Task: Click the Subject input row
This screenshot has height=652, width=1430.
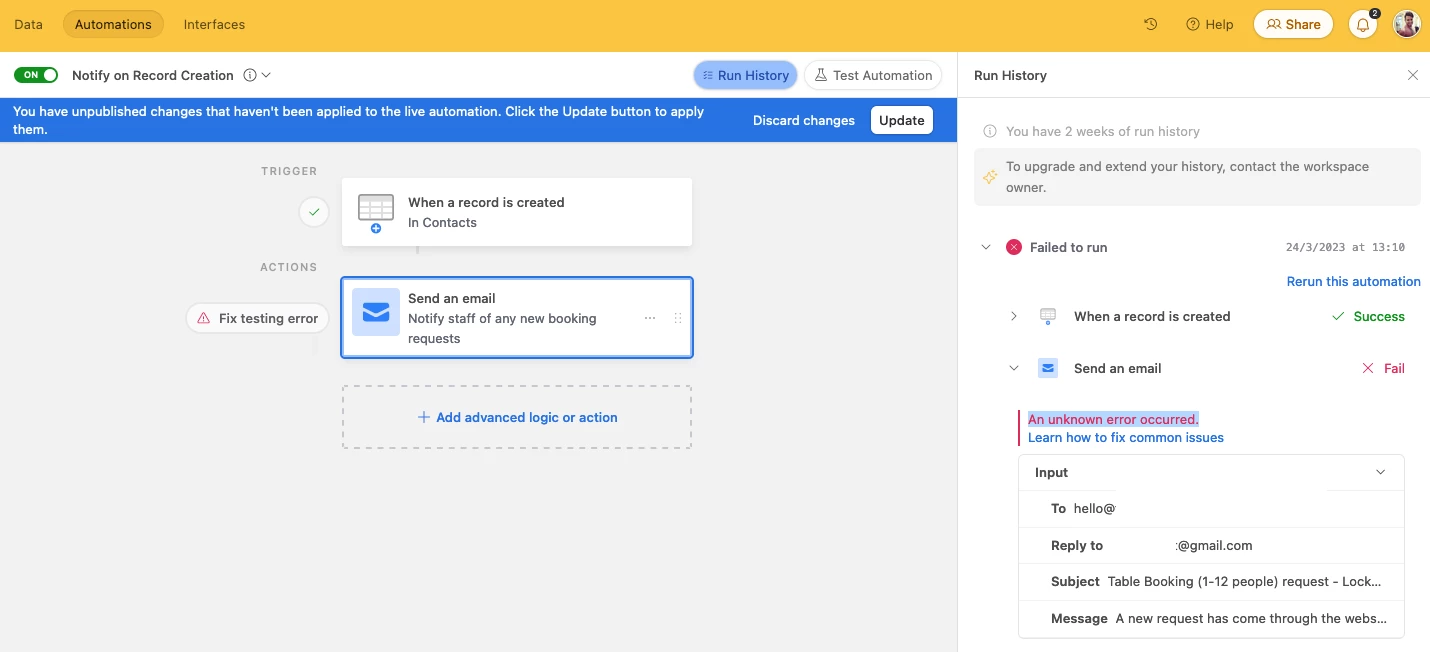Action: [1211, 581]
